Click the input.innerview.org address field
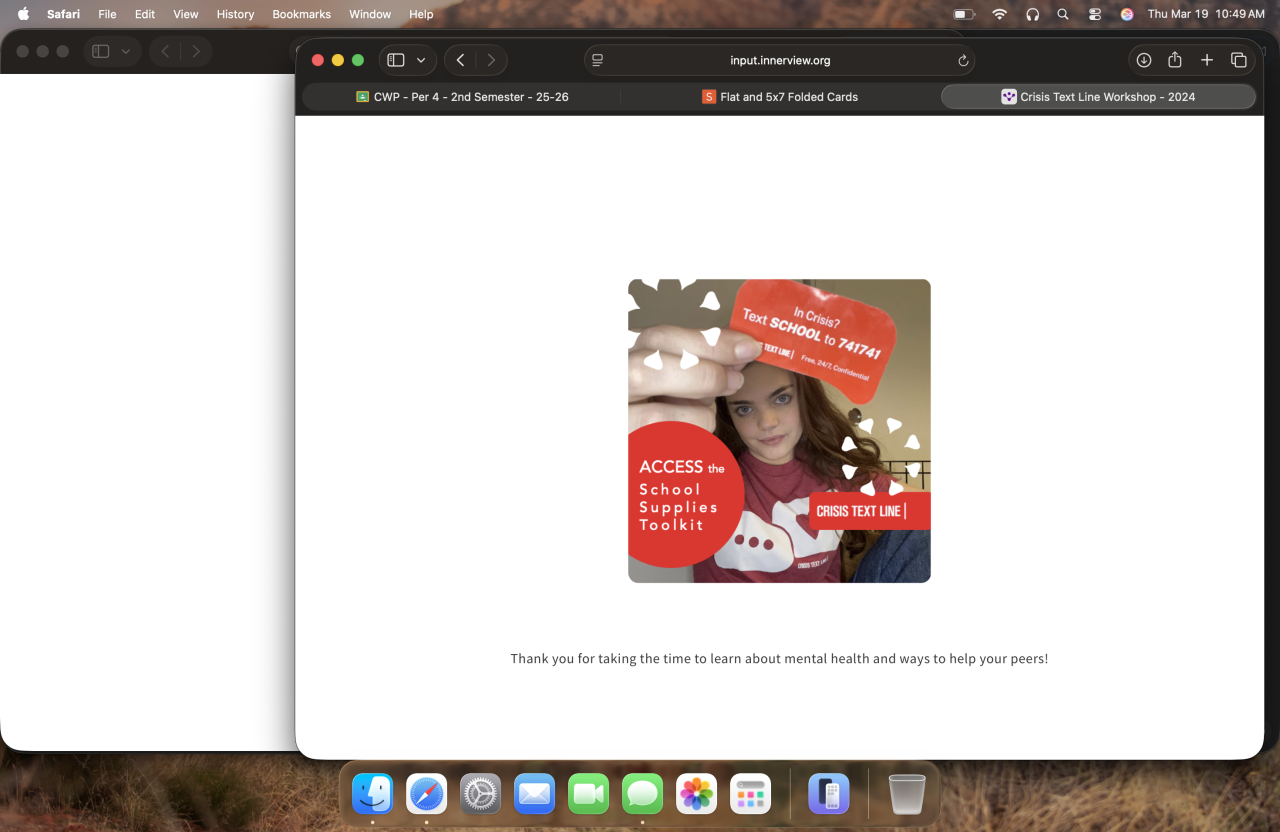 coord(780,60)
